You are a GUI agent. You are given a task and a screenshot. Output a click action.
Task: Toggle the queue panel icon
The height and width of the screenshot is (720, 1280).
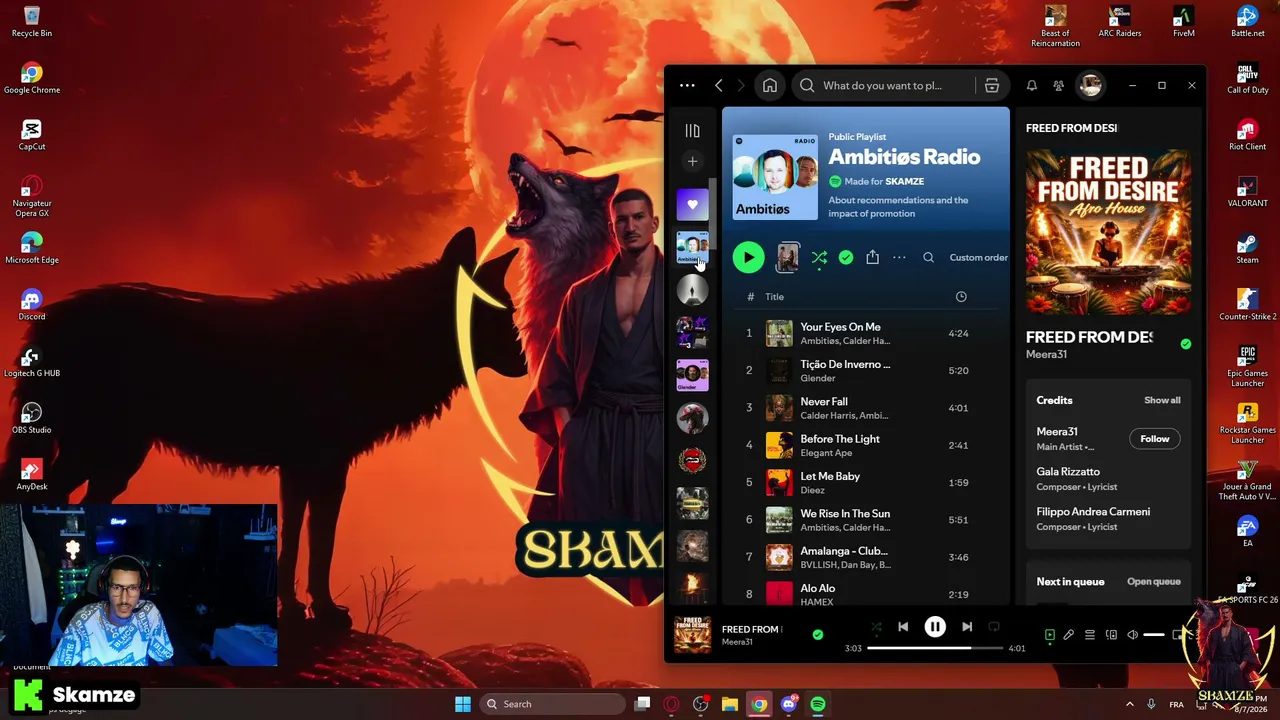1090,635
